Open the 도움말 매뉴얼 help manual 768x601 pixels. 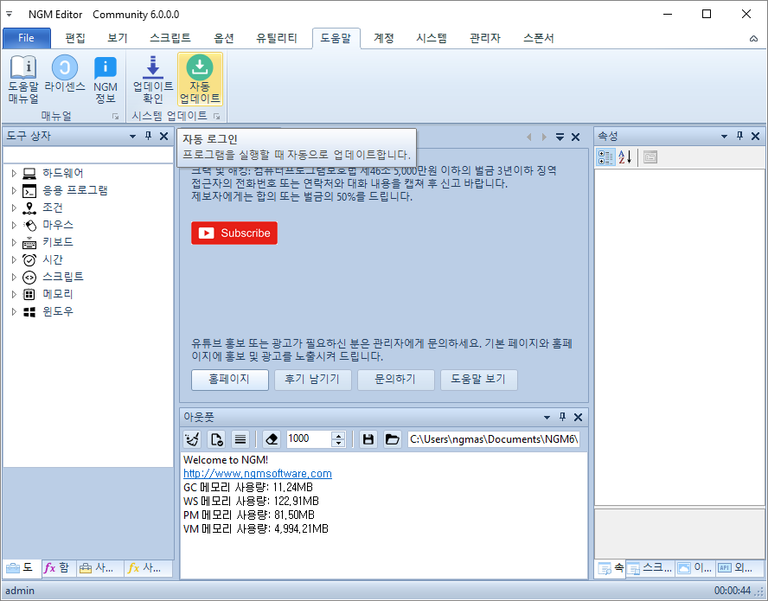[x=23, y=79]
